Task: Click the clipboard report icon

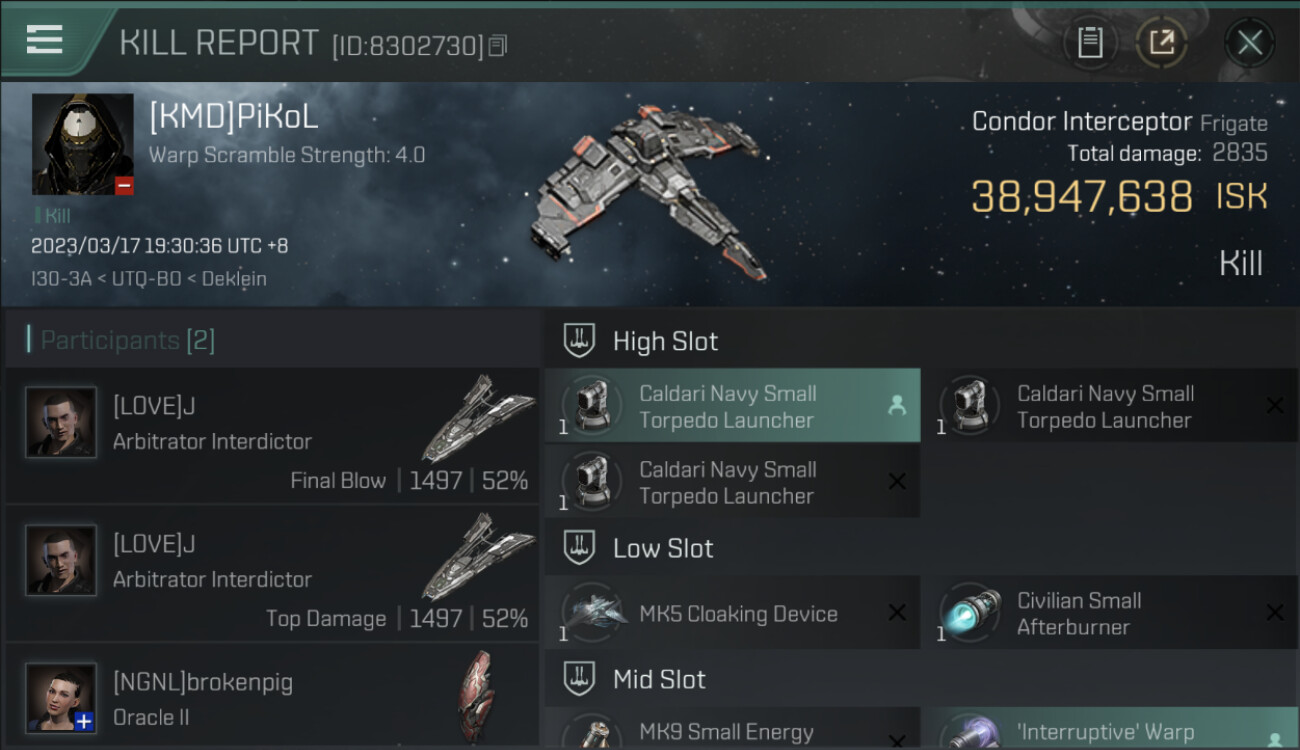Action: [1089, 42]
